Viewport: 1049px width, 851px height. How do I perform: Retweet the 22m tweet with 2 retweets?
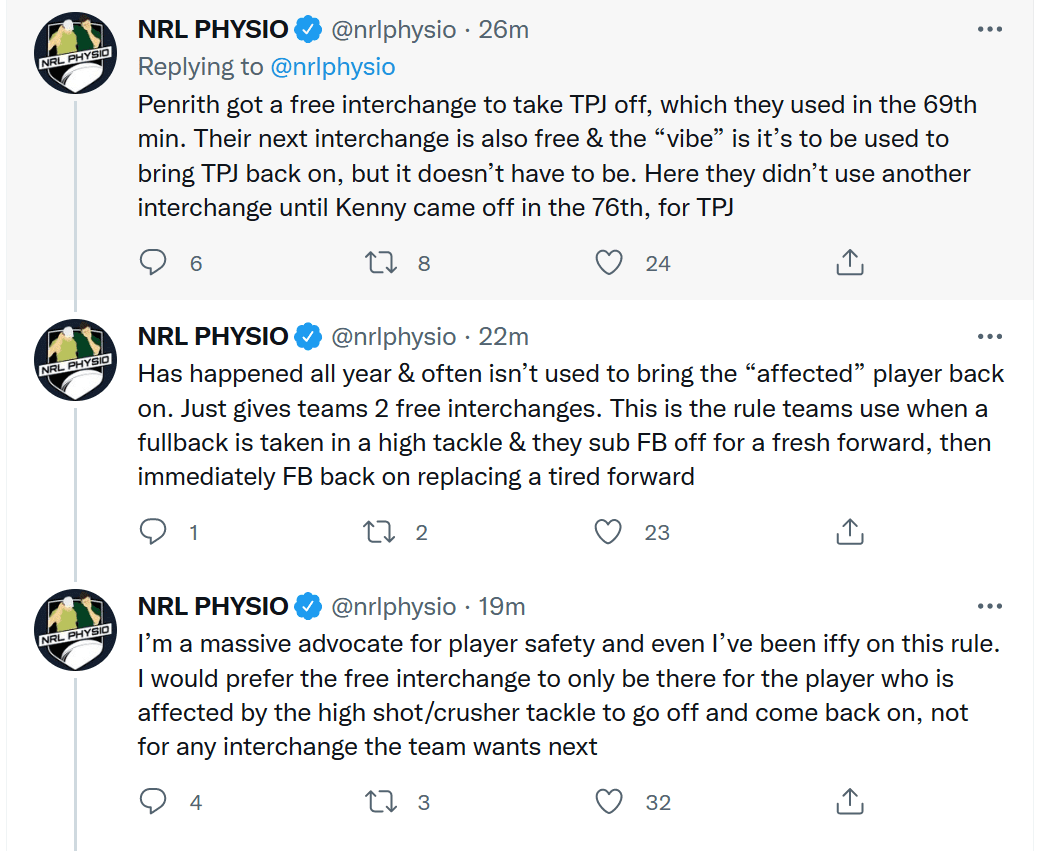[x=379, y=532]
